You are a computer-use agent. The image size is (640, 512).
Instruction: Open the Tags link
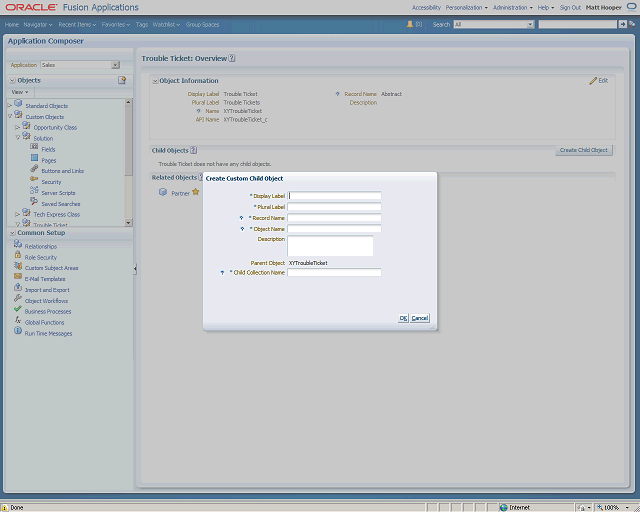[142, 24]
